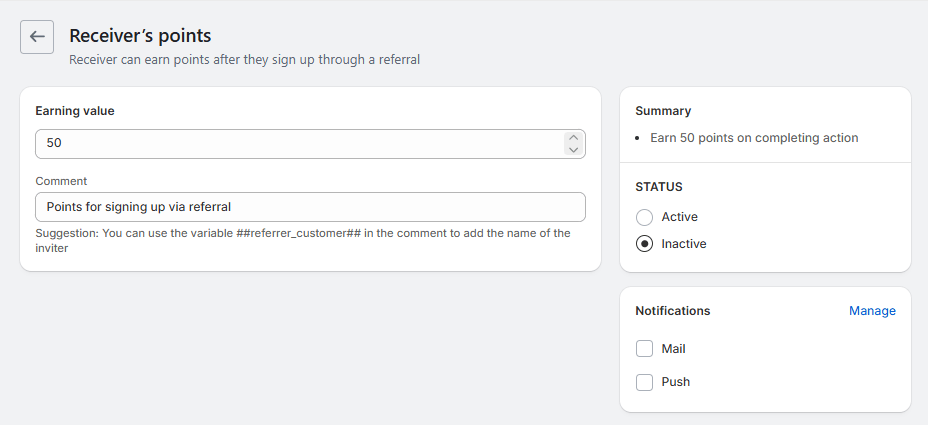
Task: Increase earning value with up arrow
Action: coord(573,137)
